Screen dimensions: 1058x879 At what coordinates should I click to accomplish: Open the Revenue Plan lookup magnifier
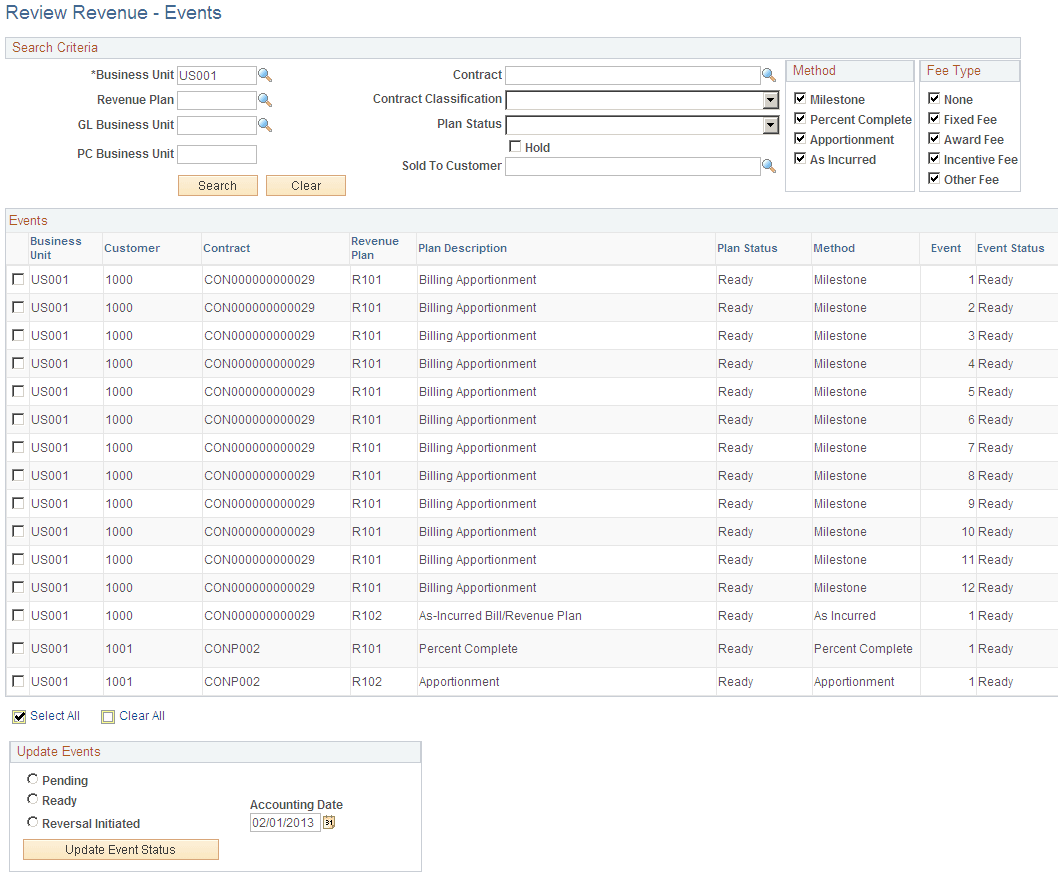pyautogui.click(x=265, y=99)
